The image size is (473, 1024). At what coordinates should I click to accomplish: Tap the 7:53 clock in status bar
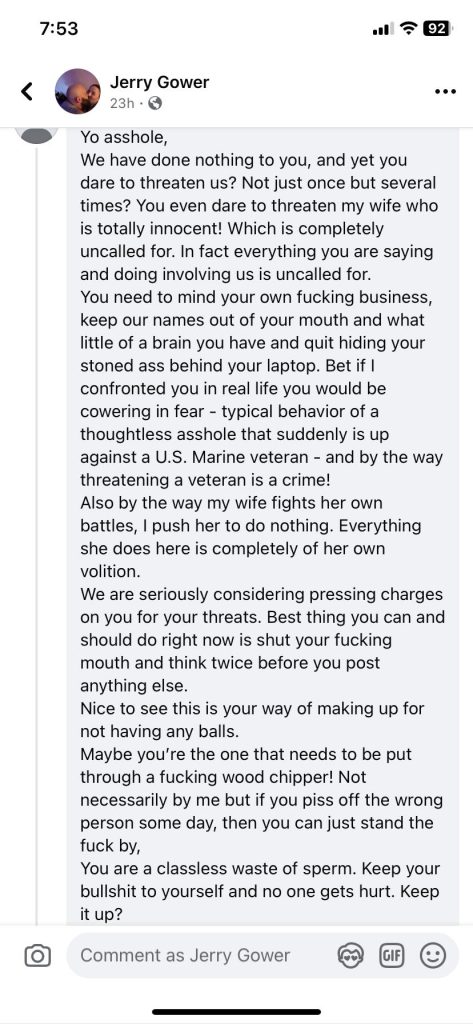coord(59,29)
